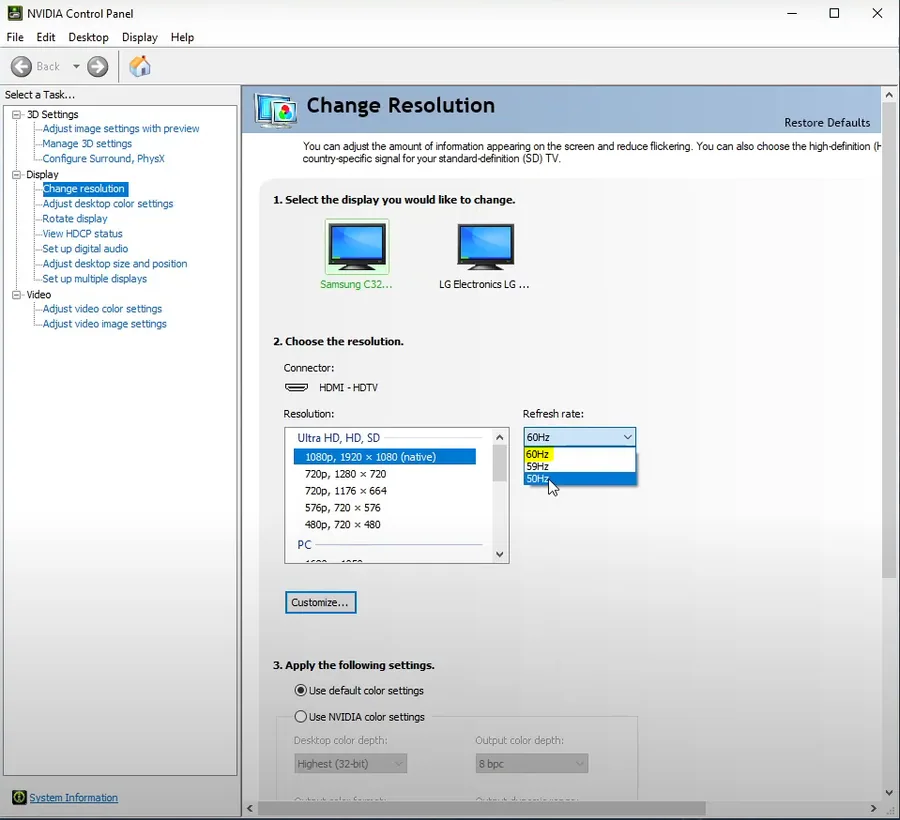Open the Back history dropdown arrow
Viewport: 900px width, 820px height.
(76, 67)
